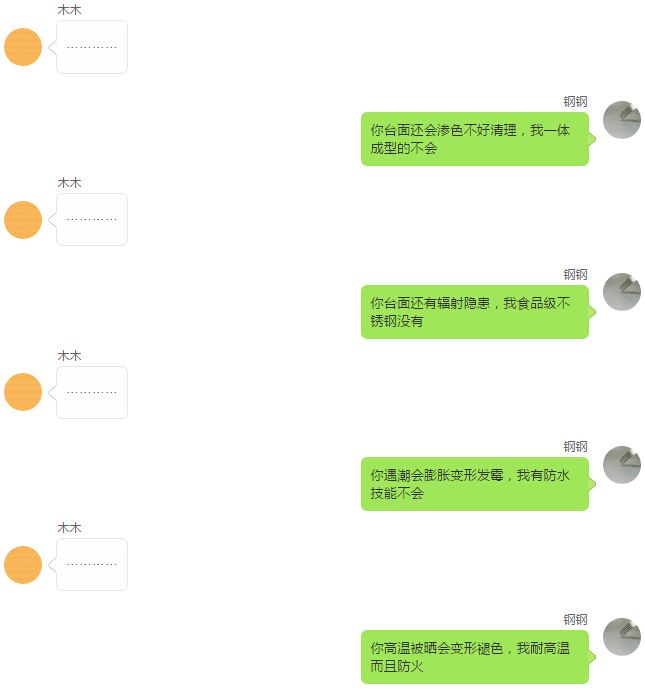This screenshot has height=691, width=645.
Task: Open the second orange 木木 avatar from the top
Action: tap(23, 220)
